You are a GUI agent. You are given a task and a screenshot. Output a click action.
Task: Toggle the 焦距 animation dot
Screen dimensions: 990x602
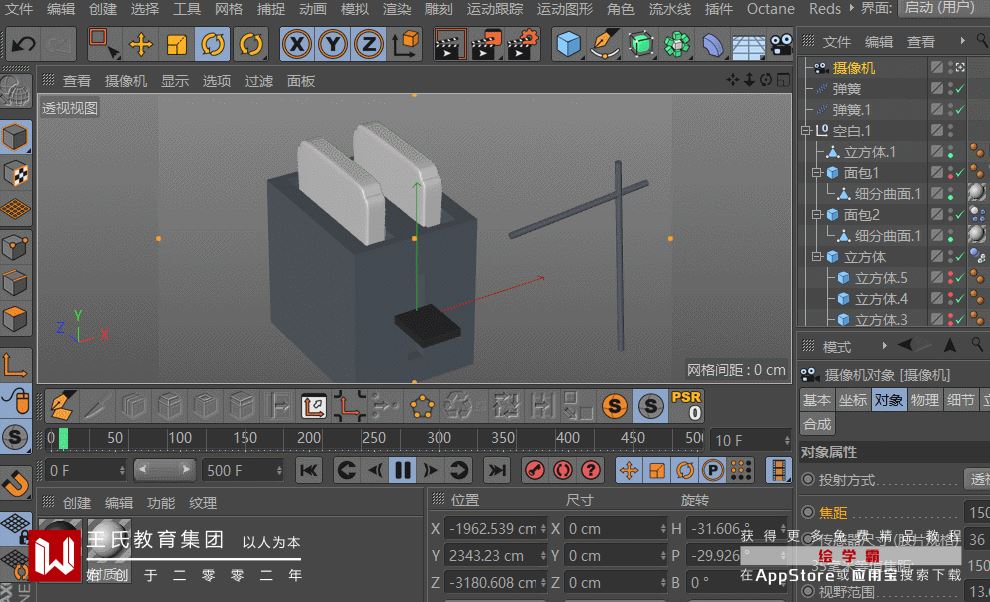pyautogui.click(x=808, y=512)
